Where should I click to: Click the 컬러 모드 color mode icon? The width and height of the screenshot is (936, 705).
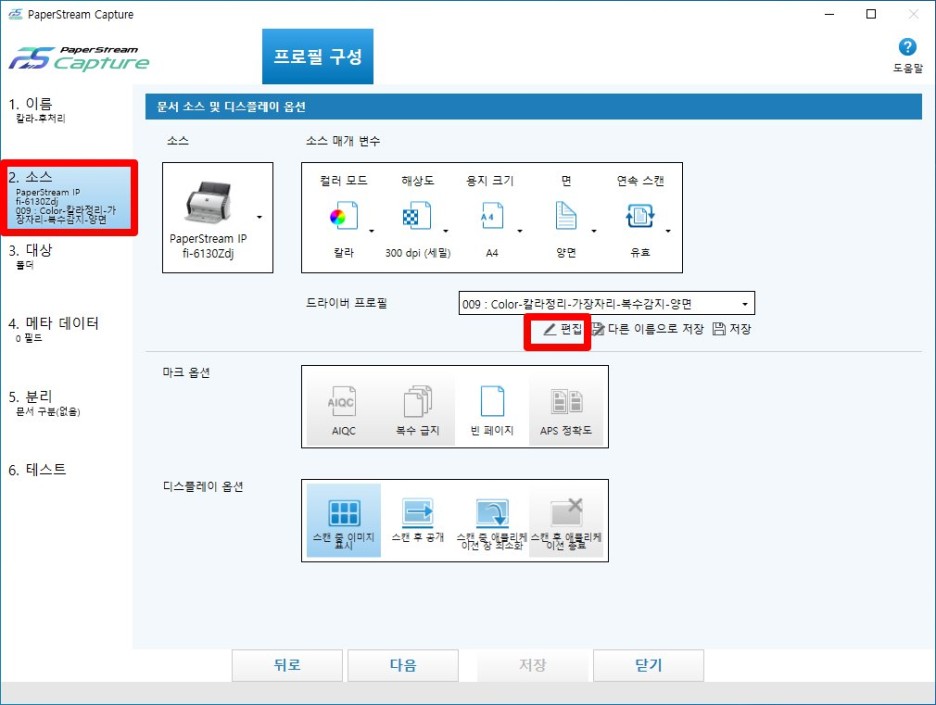(x=344, y=215)
